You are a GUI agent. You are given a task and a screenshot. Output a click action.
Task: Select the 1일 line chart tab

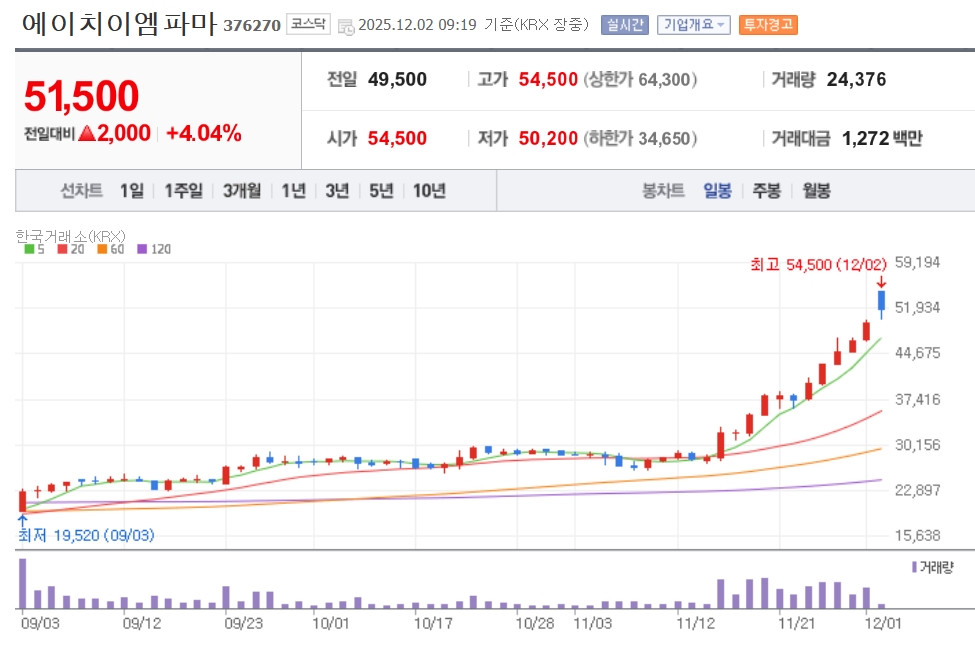[131, 191]
